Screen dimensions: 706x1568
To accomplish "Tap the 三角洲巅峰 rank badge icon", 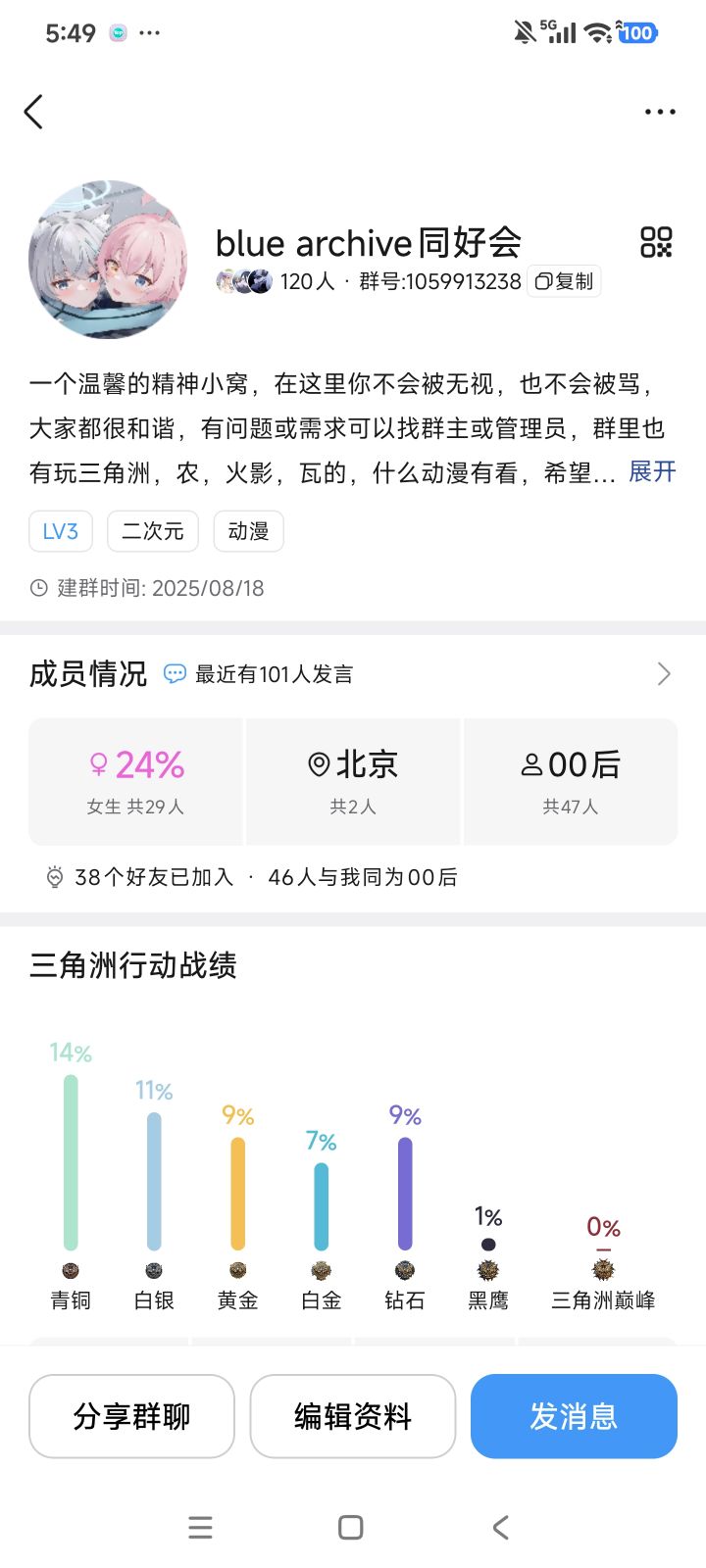I will tap(603, 1270).
